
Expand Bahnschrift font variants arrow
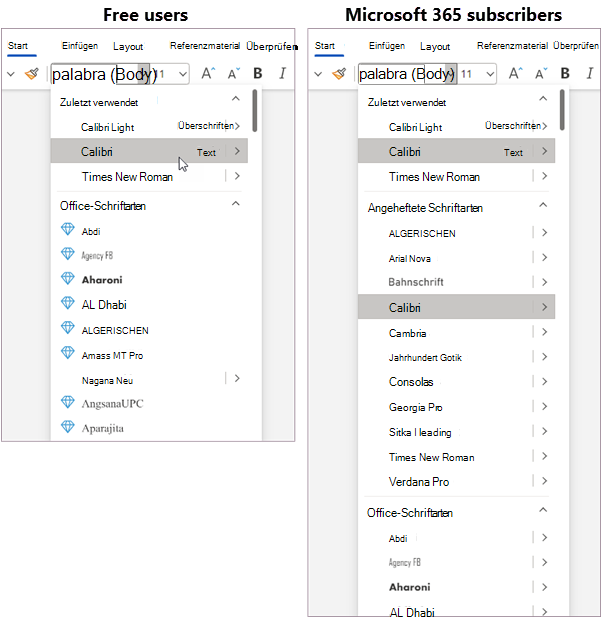tap(544, 282)
